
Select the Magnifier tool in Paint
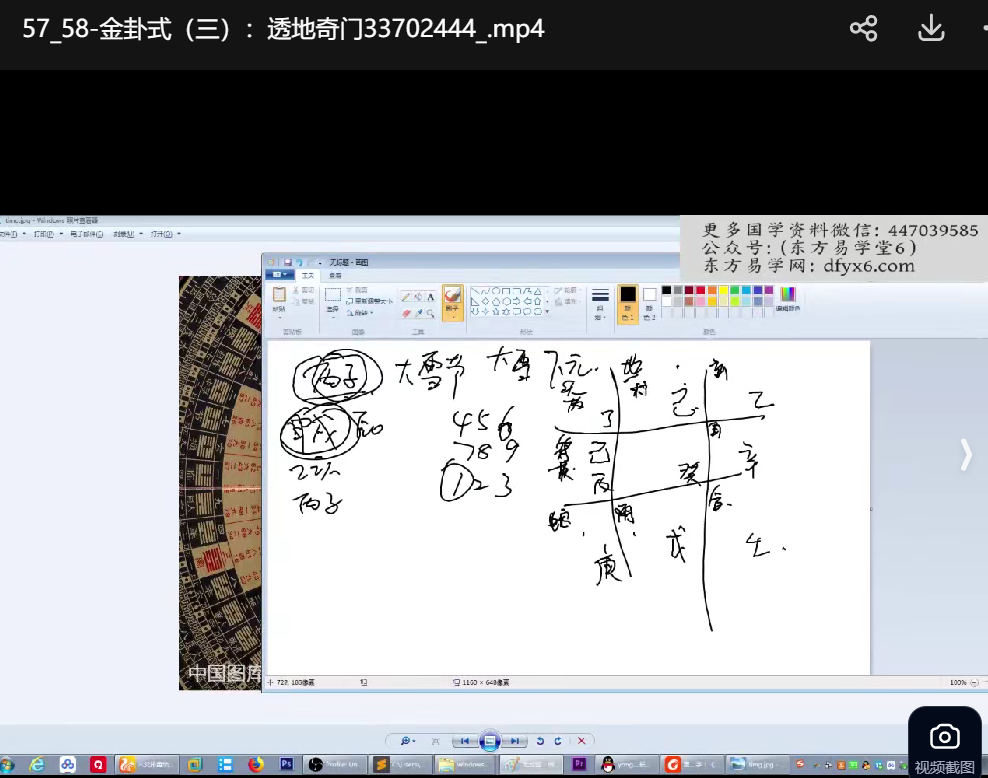pyautogui.click(x=430, y=313)
